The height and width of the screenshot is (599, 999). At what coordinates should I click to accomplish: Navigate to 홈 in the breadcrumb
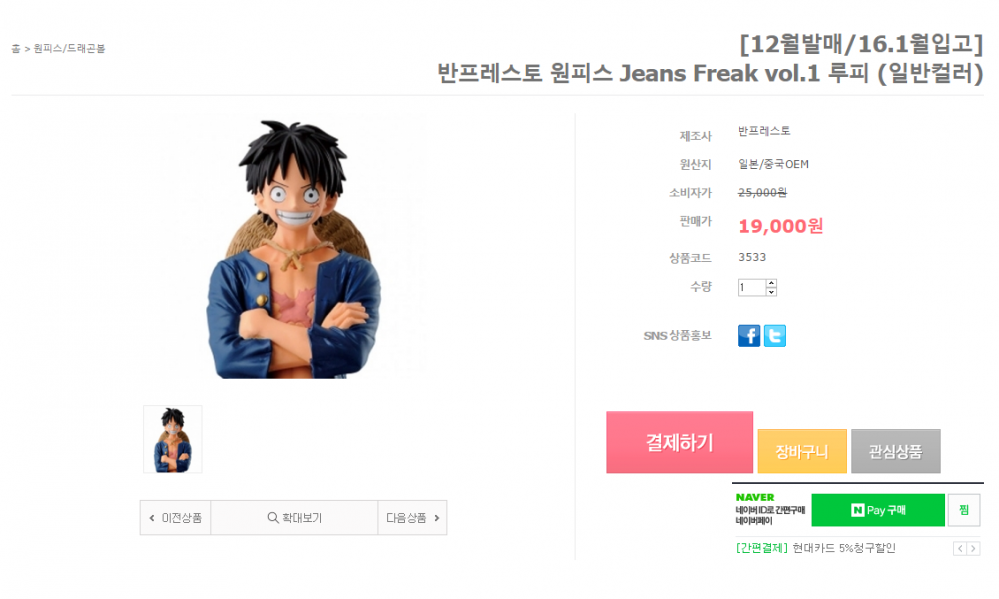15,47
